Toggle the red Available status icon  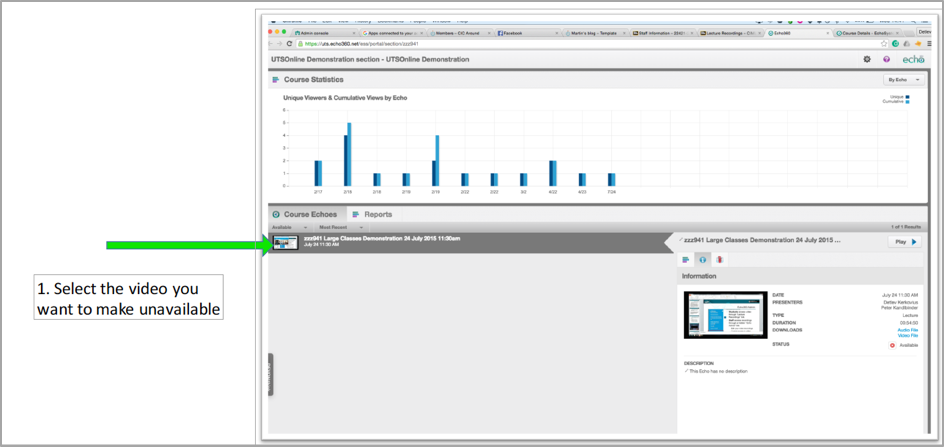[x=892, y=344]
